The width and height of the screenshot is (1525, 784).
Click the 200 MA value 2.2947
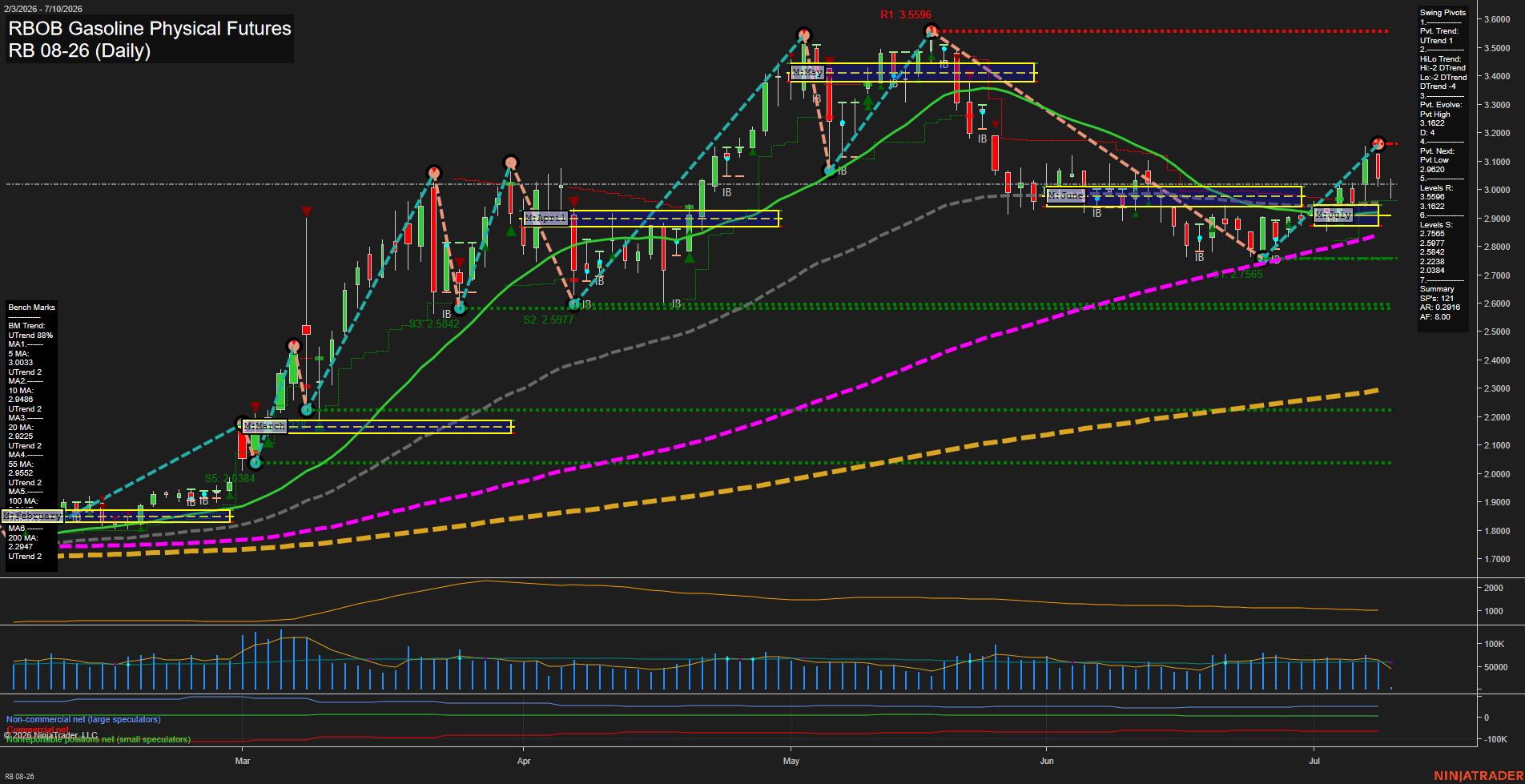click(21, 547)
